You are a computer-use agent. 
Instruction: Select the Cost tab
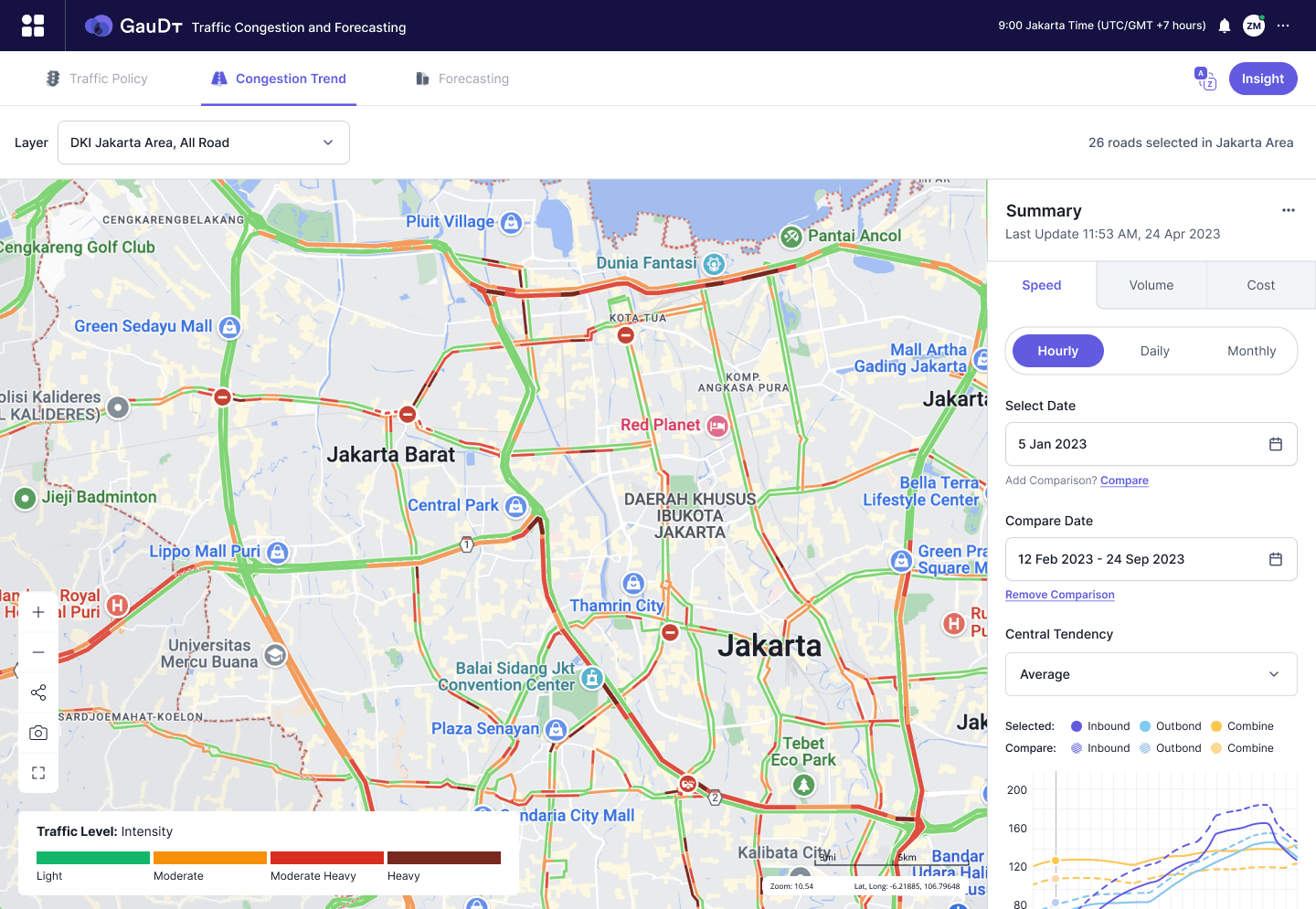(x=1261, y=285)
